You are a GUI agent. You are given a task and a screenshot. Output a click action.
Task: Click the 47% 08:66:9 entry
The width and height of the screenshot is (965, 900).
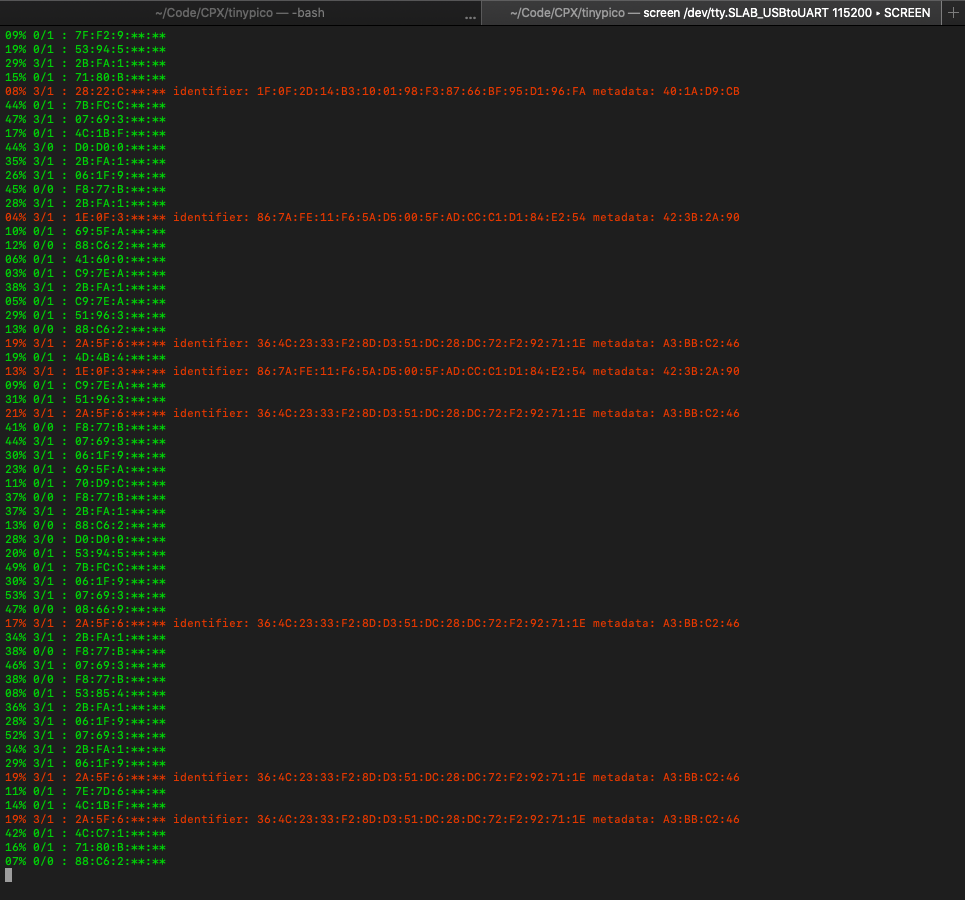(86, 609)
